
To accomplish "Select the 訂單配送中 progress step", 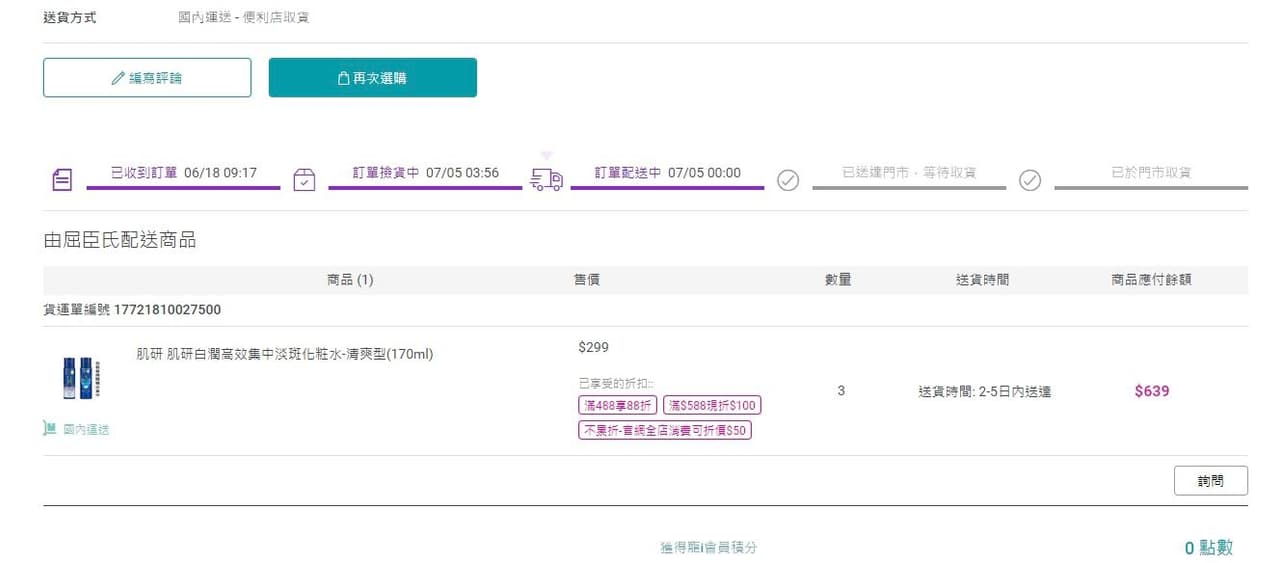I will [x=667, y=173].
